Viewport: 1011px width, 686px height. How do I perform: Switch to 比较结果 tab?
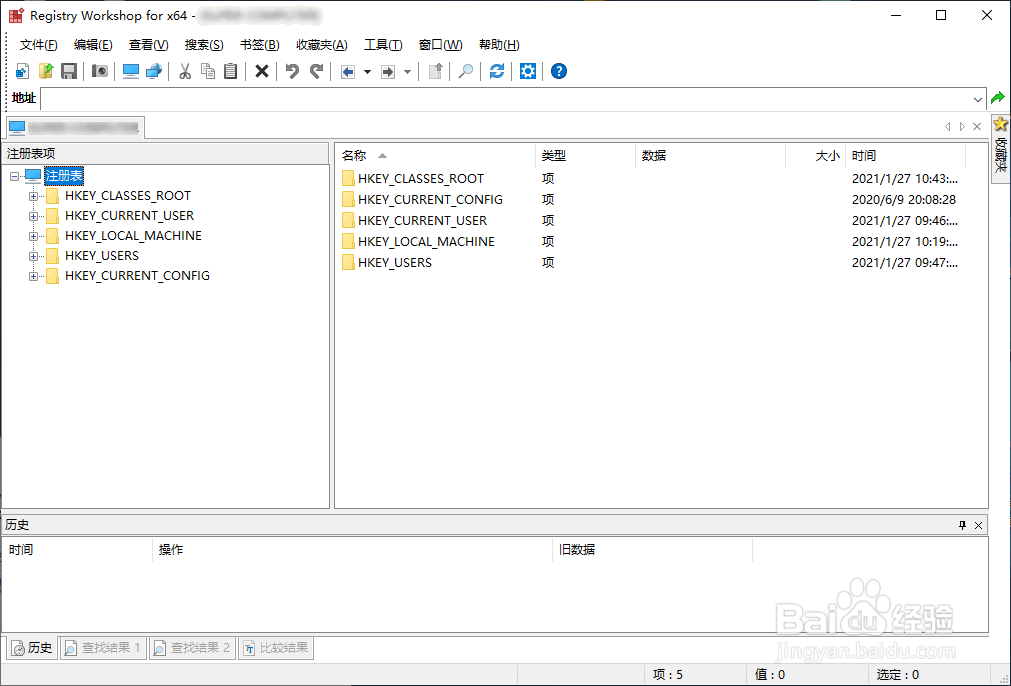tap(276, 648)
